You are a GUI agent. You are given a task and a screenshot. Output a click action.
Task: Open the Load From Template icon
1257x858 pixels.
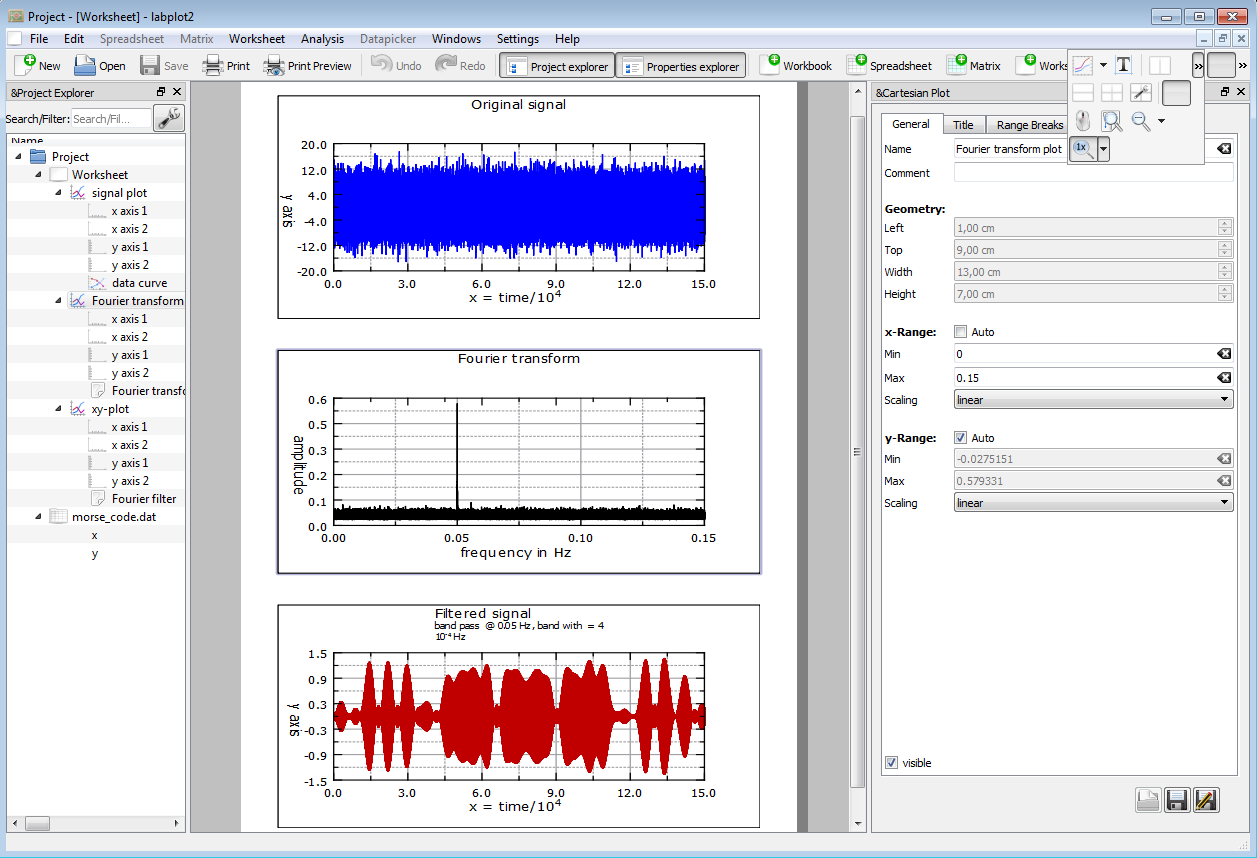pos(1149,800)
